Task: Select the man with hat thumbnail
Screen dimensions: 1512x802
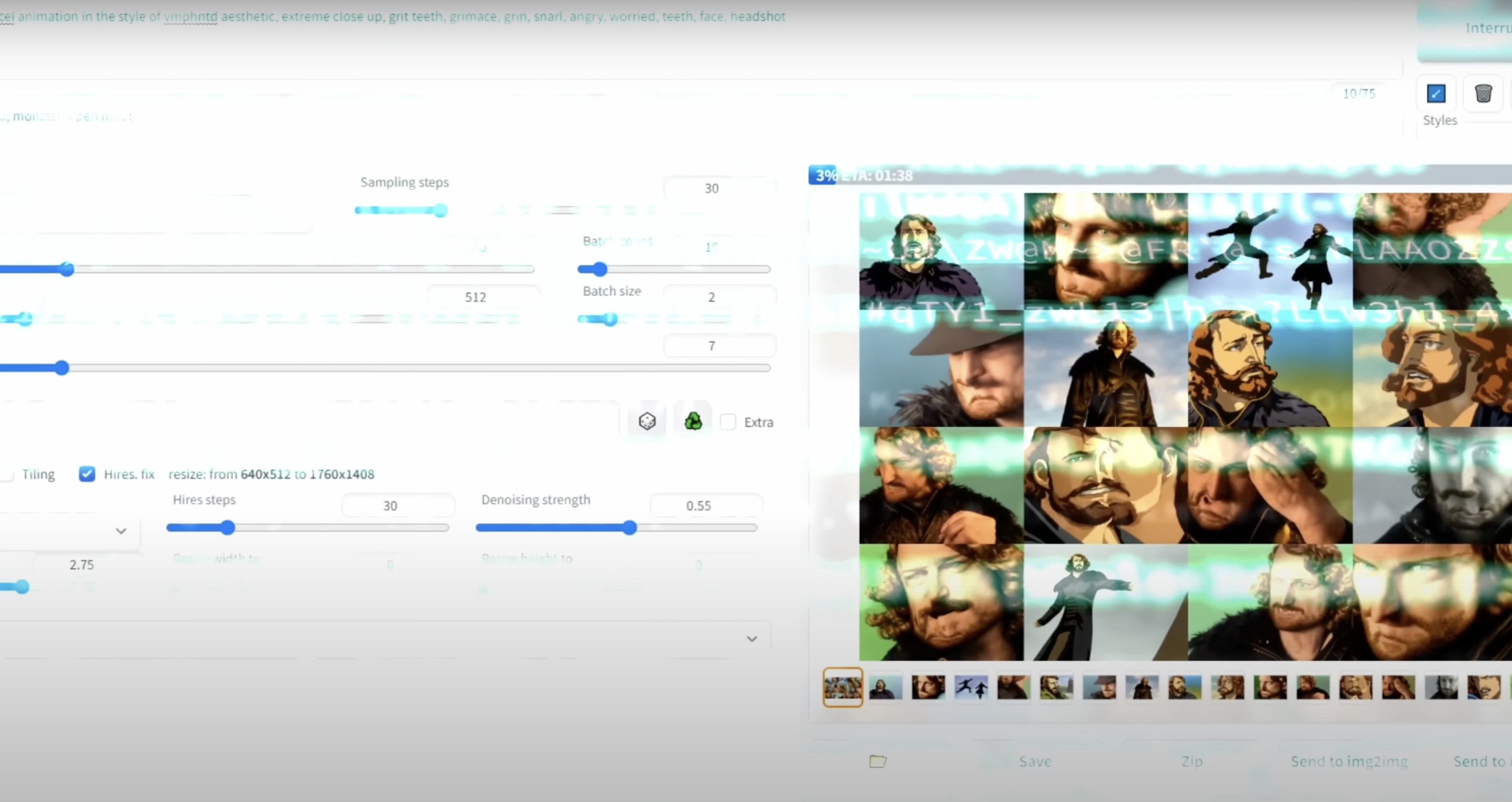Action: 1099,687
